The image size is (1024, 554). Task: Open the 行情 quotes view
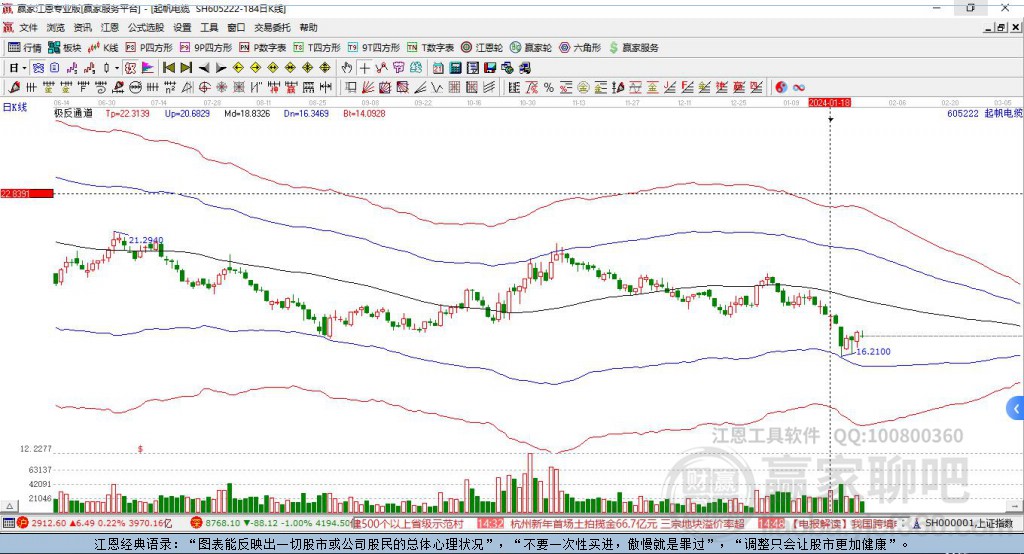tap(24, 48)
